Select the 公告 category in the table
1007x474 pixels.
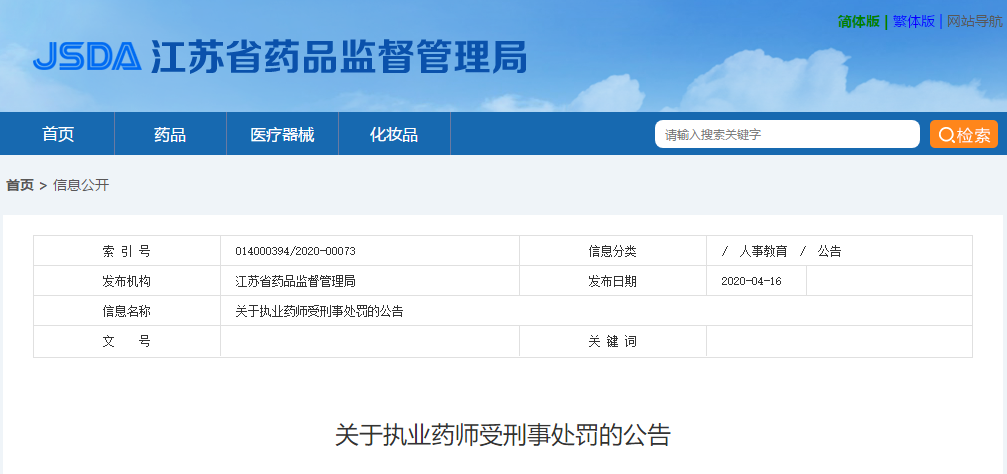point(829,252)
